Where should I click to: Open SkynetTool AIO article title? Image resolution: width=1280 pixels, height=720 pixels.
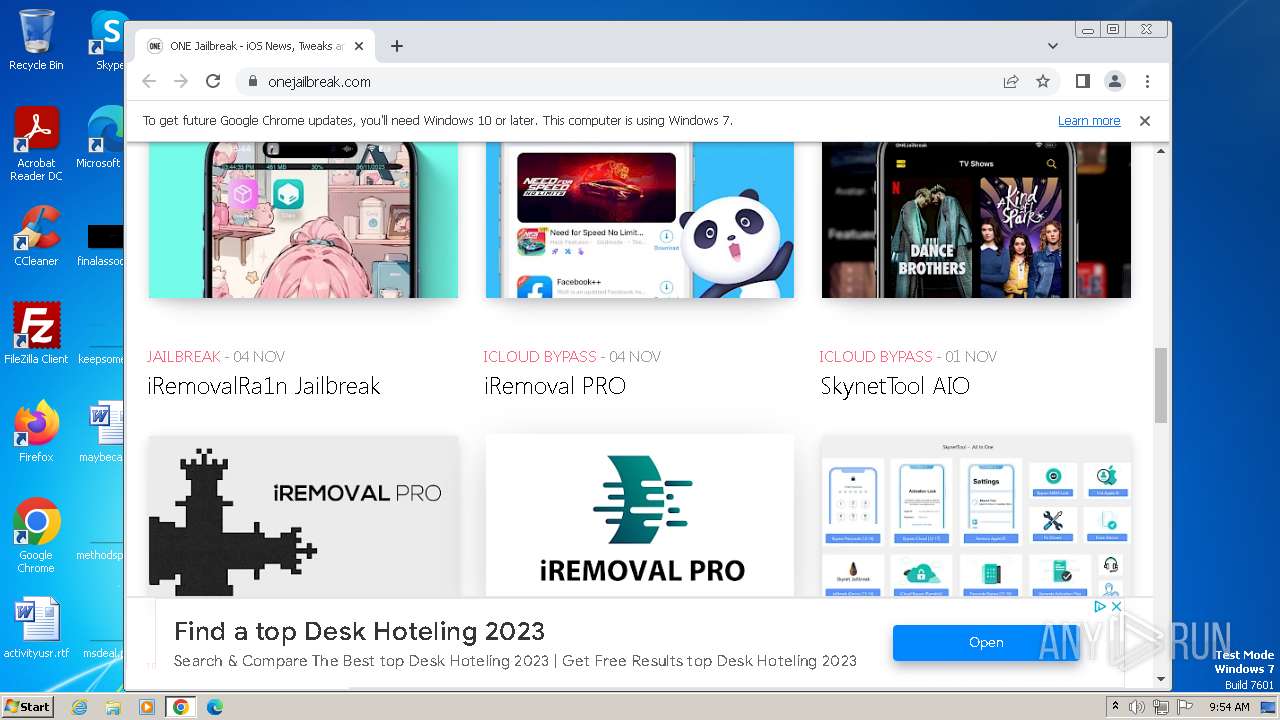(x=895, y=386)
